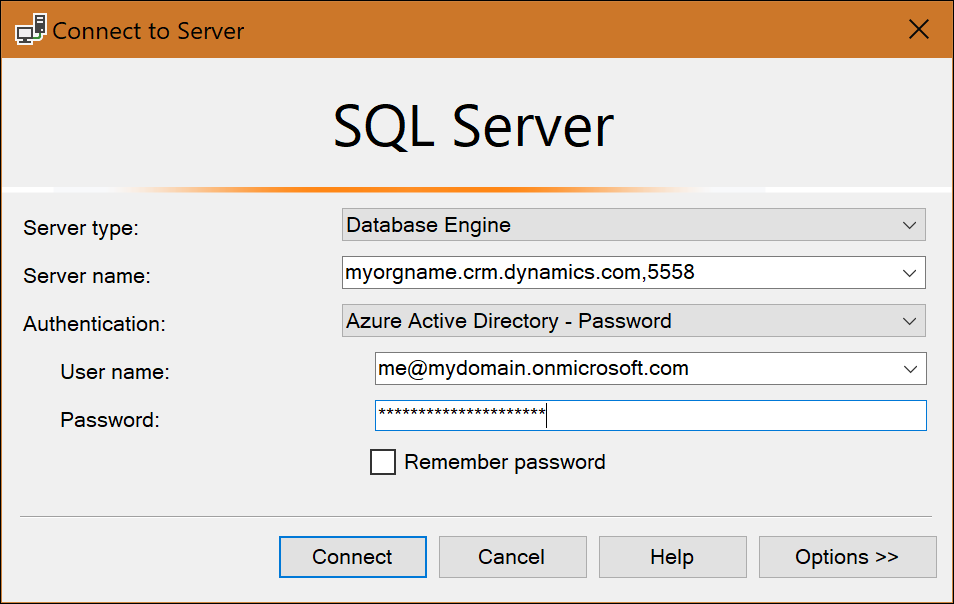Screen dimensions: 954x604
Task: Click the Authentication label
Action: pos(94,324)
